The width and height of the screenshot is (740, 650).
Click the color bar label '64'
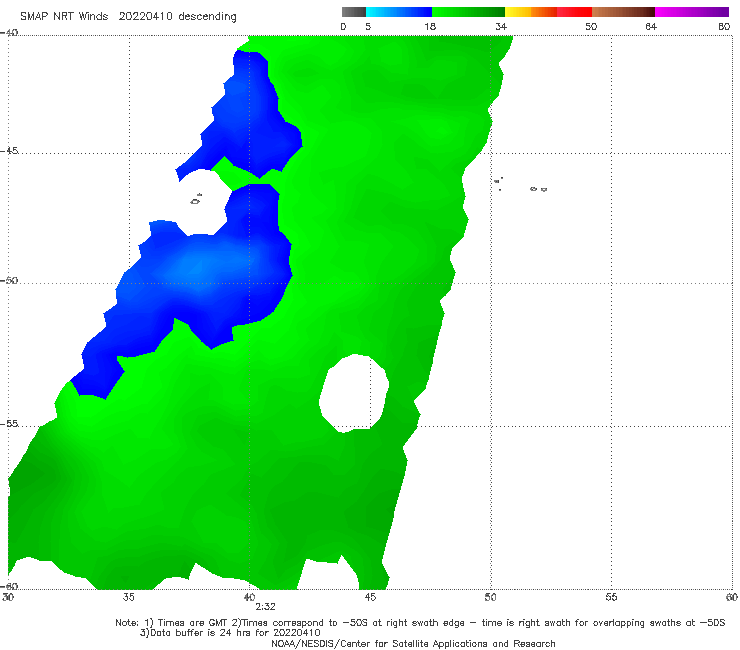click(x=651, y=26)
